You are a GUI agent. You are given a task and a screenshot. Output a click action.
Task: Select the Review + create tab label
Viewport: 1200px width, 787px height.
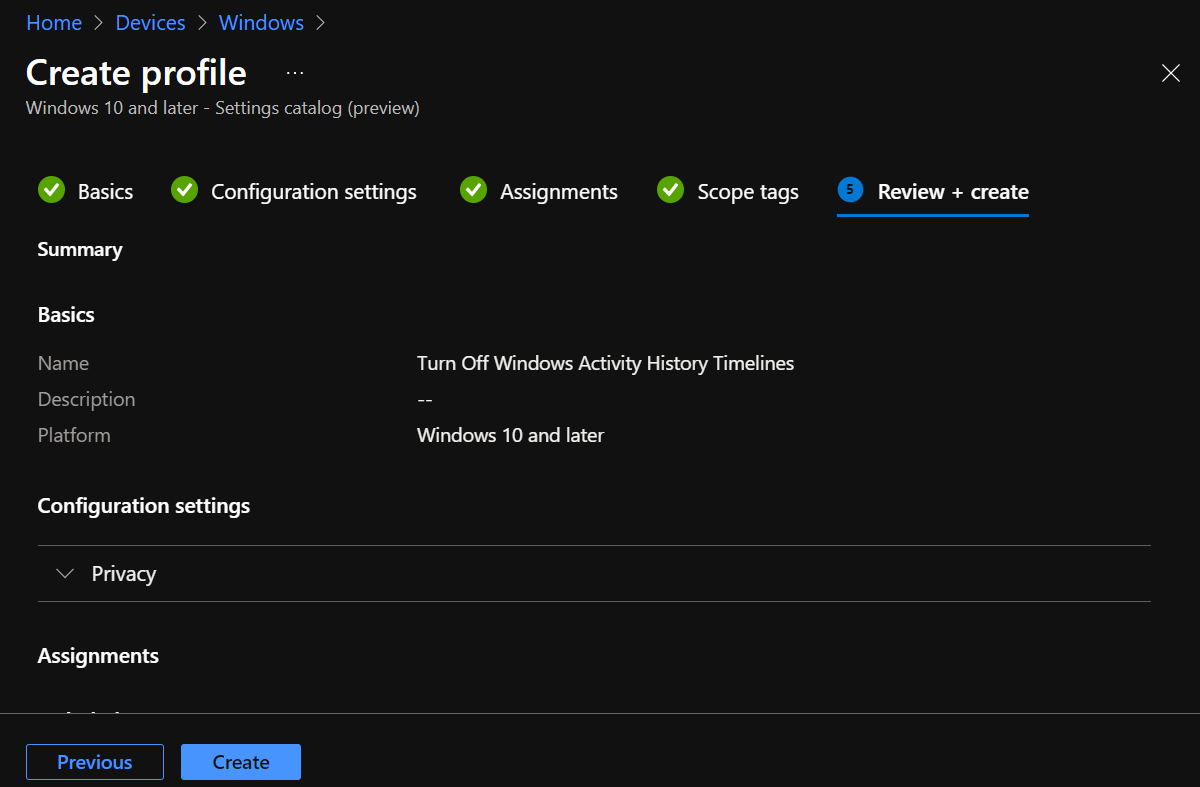953,192
